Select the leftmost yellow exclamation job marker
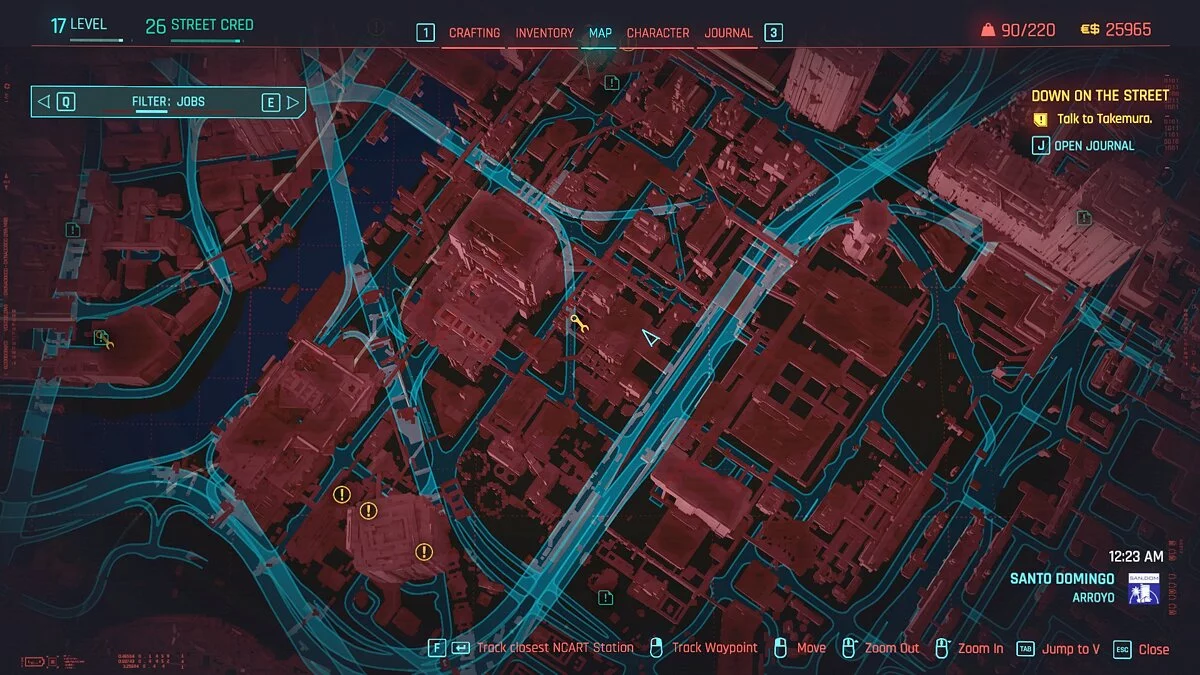1200x675 pixels. [342, 494]
